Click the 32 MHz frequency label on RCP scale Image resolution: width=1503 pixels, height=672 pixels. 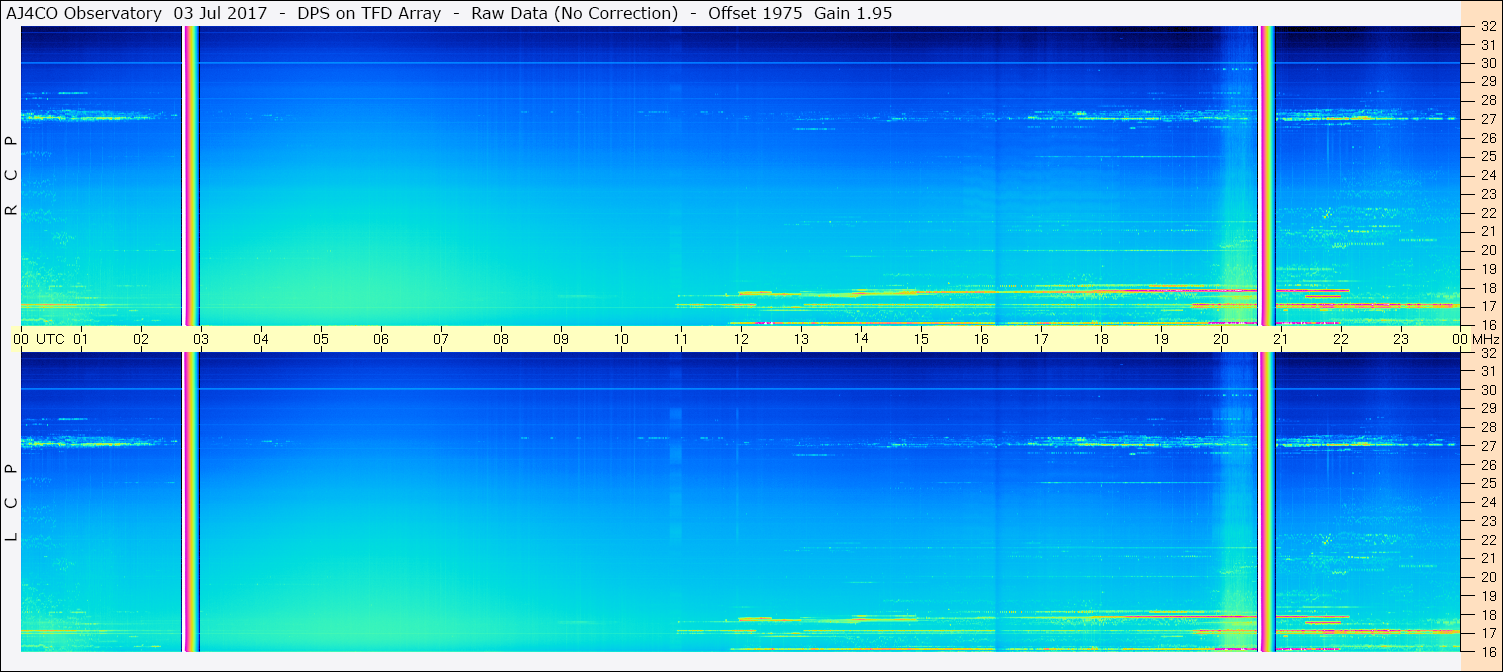1487,27
